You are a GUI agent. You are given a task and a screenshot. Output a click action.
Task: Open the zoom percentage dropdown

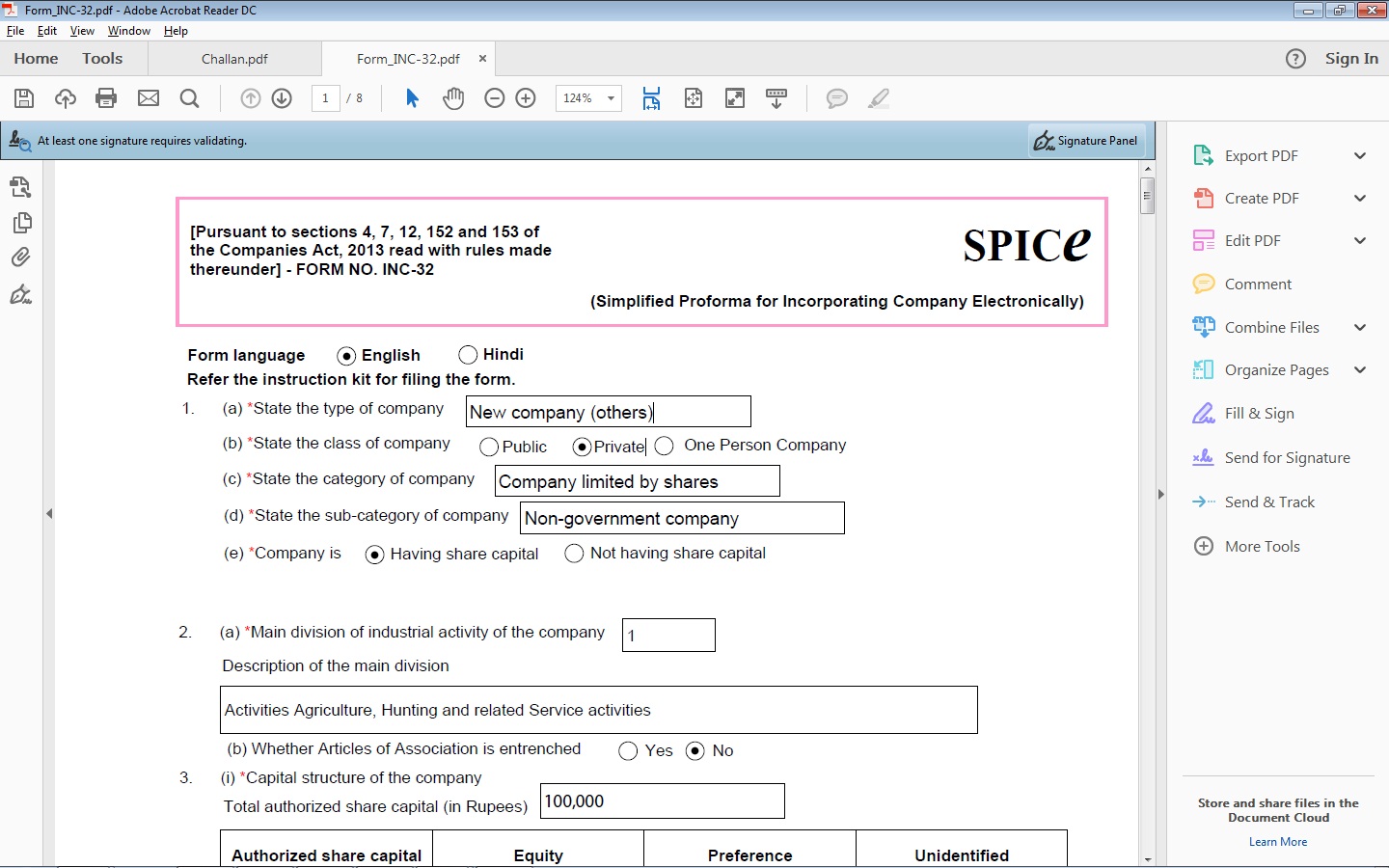pyautogui.click(x=610, y=97)
